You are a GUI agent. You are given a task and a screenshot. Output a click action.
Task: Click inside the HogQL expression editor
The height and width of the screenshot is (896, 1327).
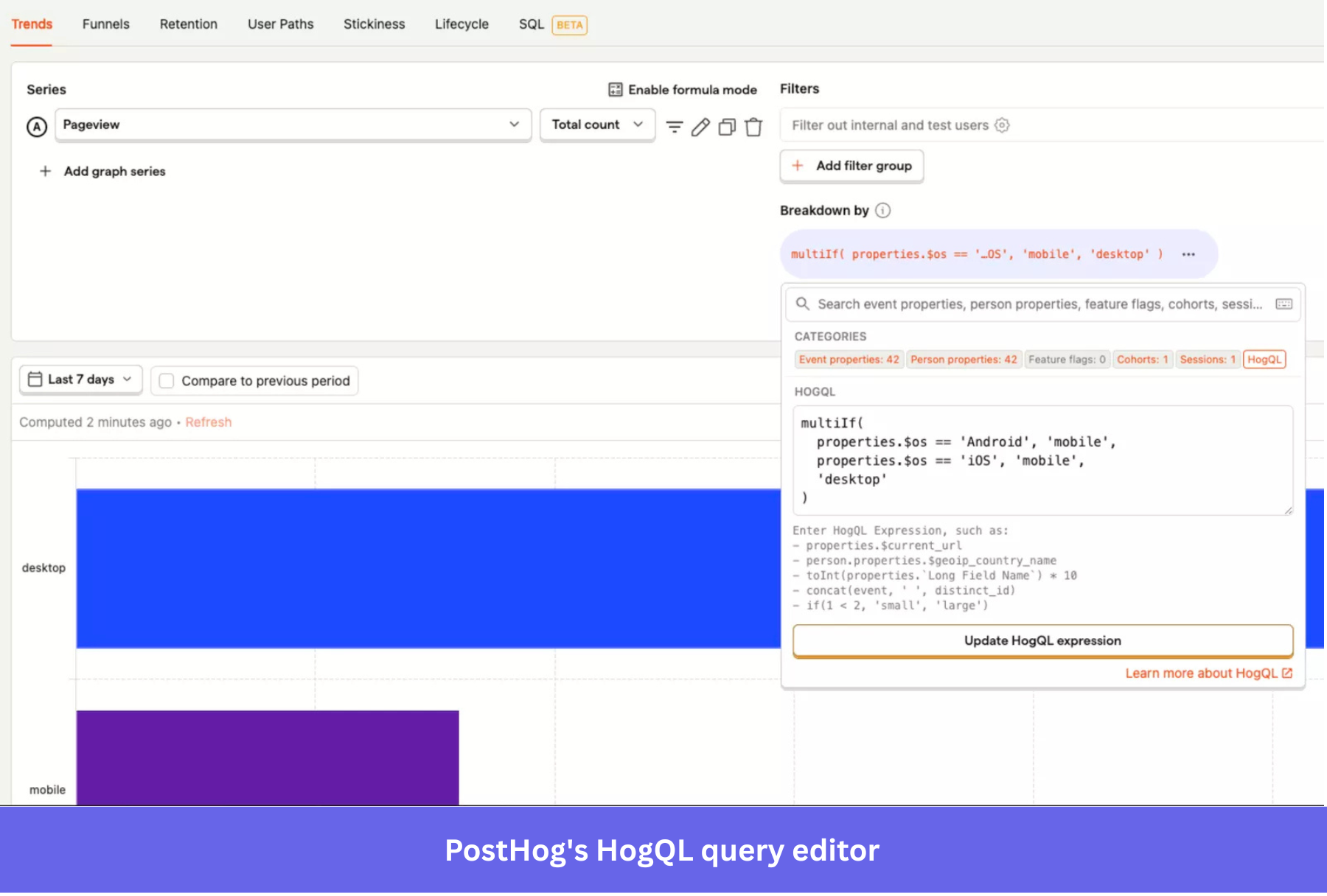(1042, 461)
